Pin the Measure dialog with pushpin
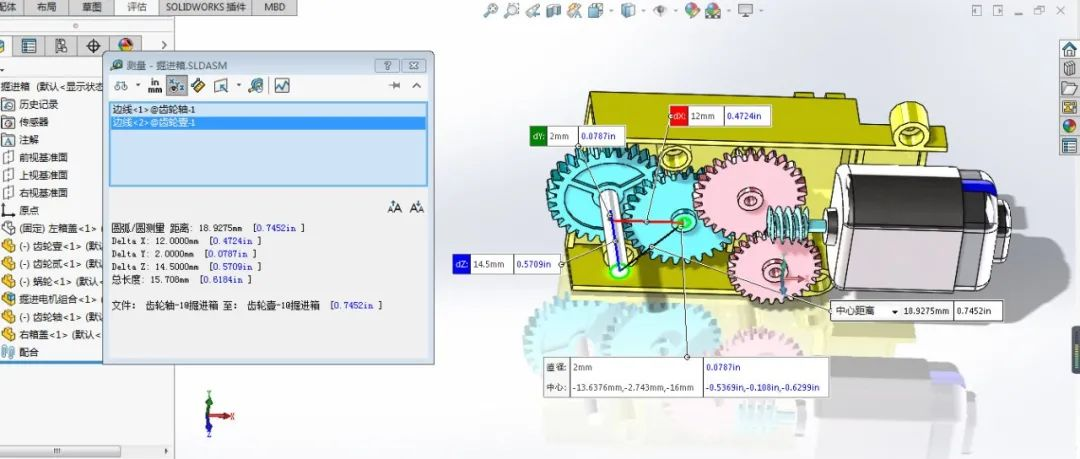Image resolution: width=1080 pixels, height=459 pixels. pyautogui.click(x=395, y=86)
